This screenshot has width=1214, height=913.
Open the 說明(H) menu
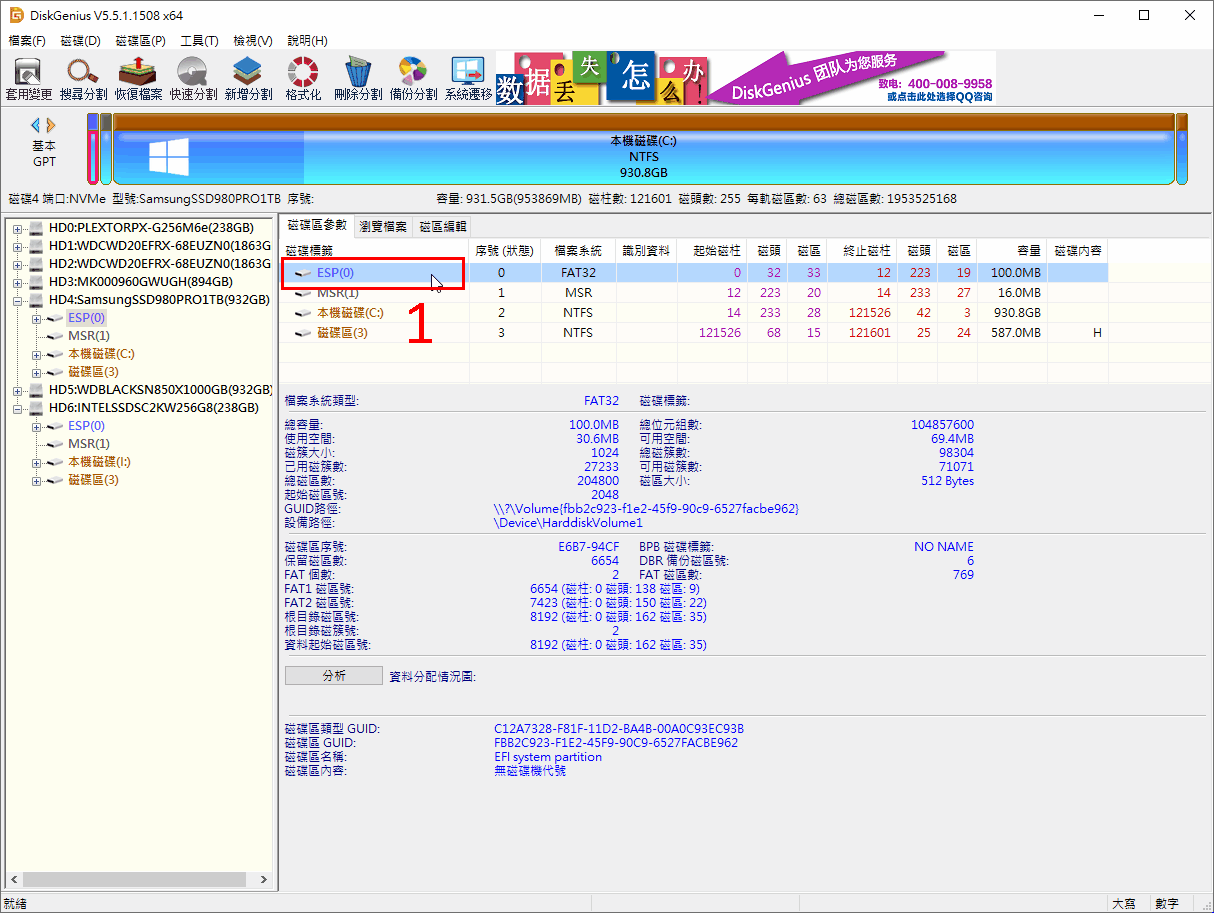307,41
